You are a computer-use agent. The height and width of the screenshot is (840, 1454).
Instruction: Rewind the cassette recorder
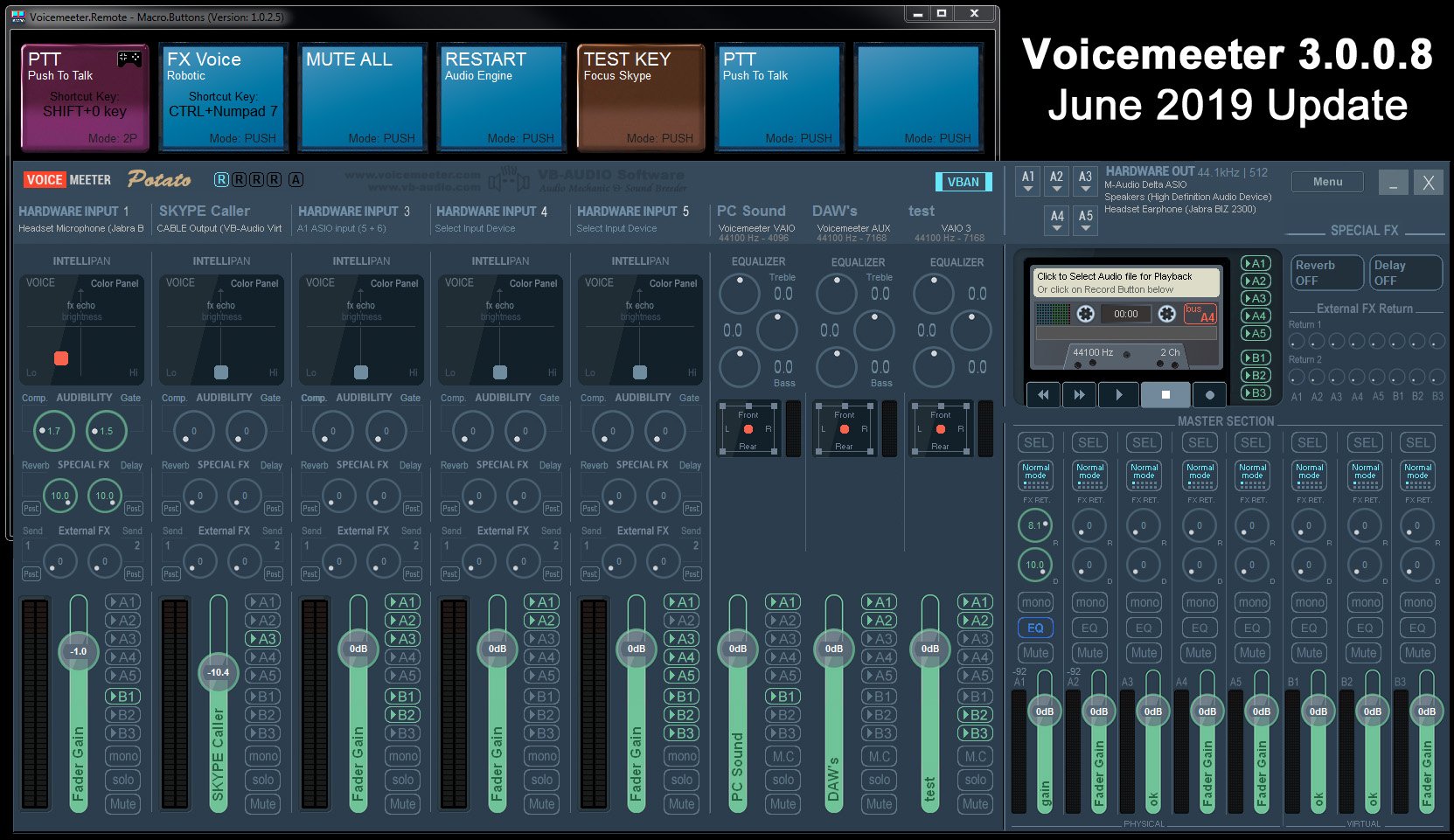pos(1043,394)
